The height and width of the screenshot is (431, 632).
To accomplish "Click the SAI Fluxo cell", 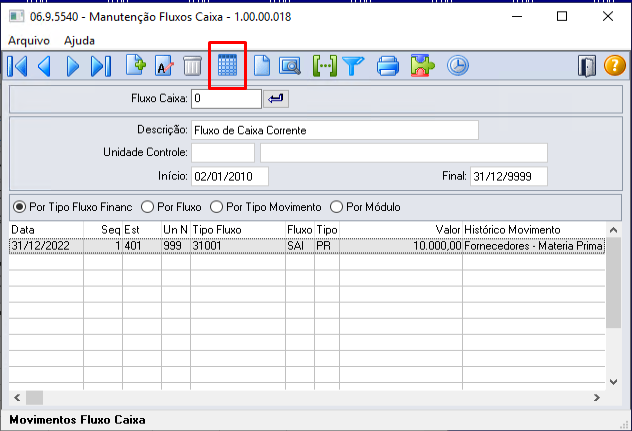I will (x=300, y=246).
